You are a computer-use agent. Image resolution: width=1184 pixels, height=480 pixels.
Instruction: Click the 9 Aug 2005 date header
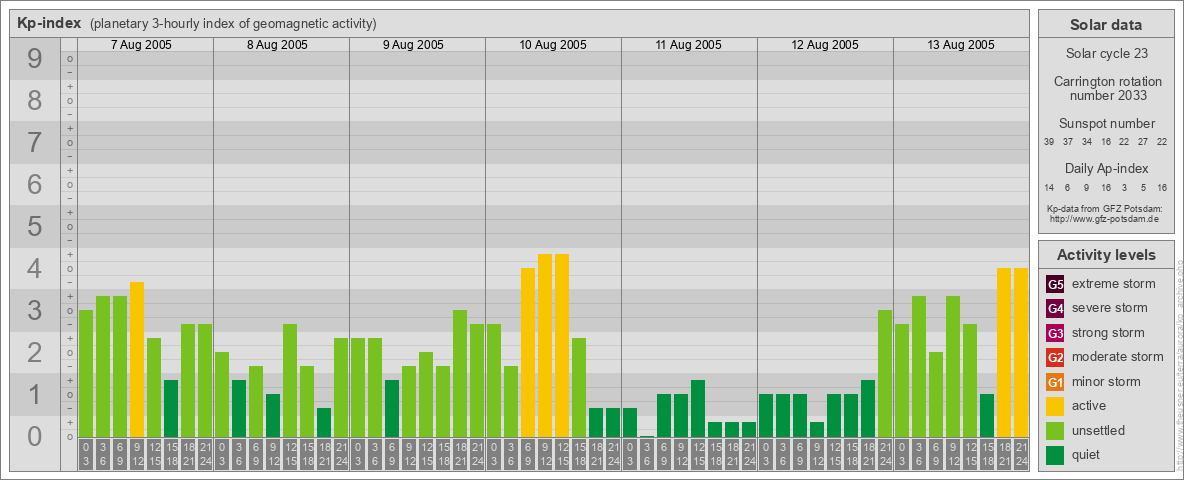pos(413,45)
